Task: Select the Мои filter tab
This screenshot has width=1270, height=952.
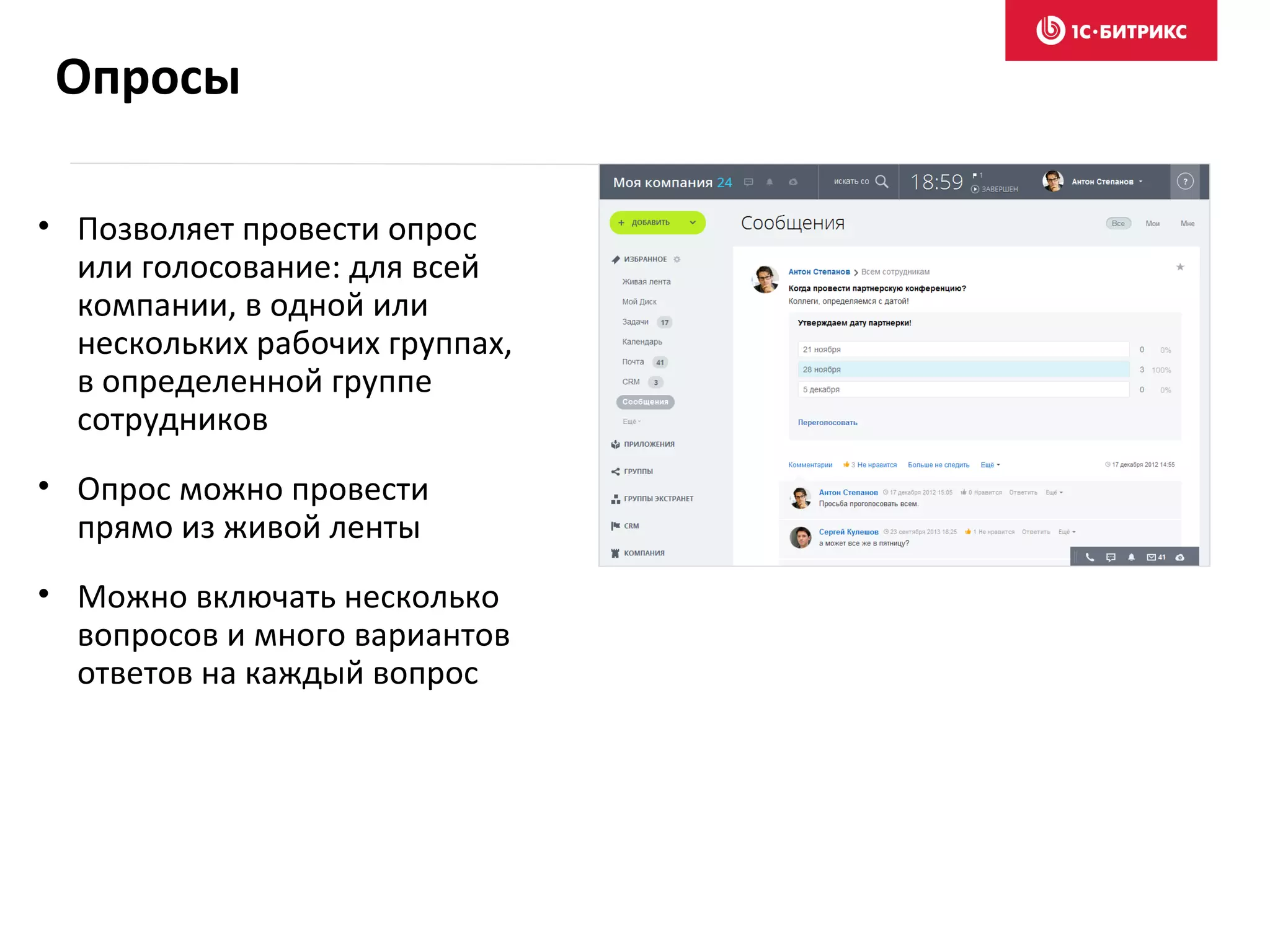Action: [x=1152, y=223]
